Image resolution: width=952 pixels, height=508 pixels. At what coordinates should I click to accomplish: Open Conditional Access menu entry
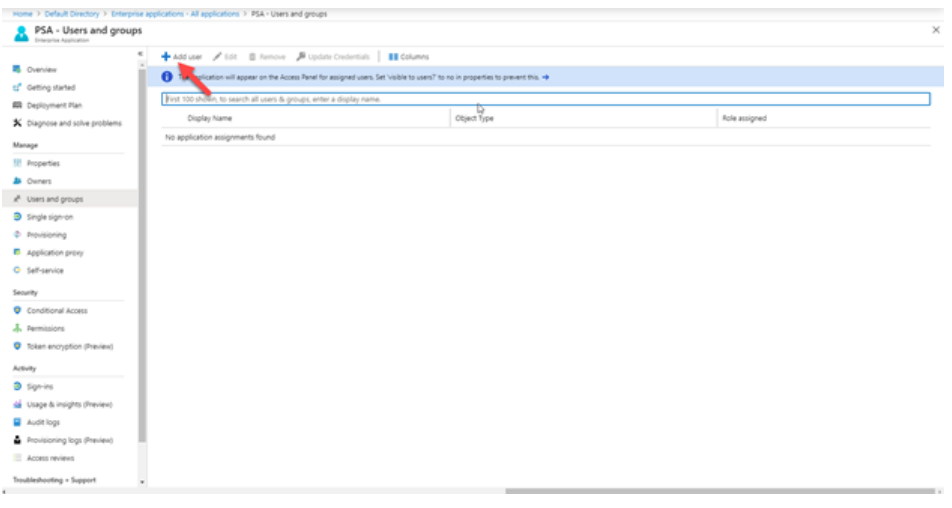57,311
